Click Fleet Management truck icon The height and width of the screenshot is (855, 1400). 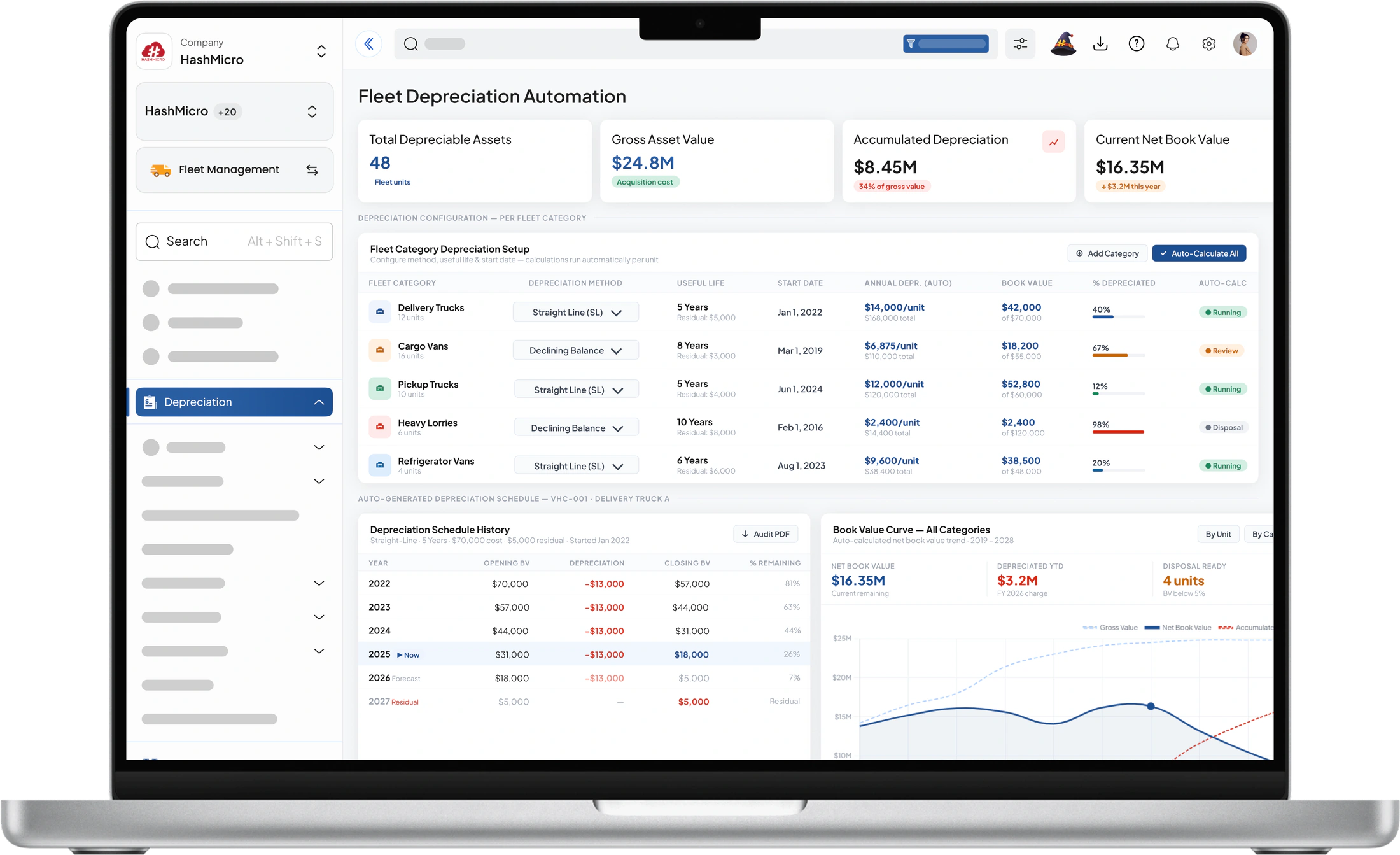(160, 170)
